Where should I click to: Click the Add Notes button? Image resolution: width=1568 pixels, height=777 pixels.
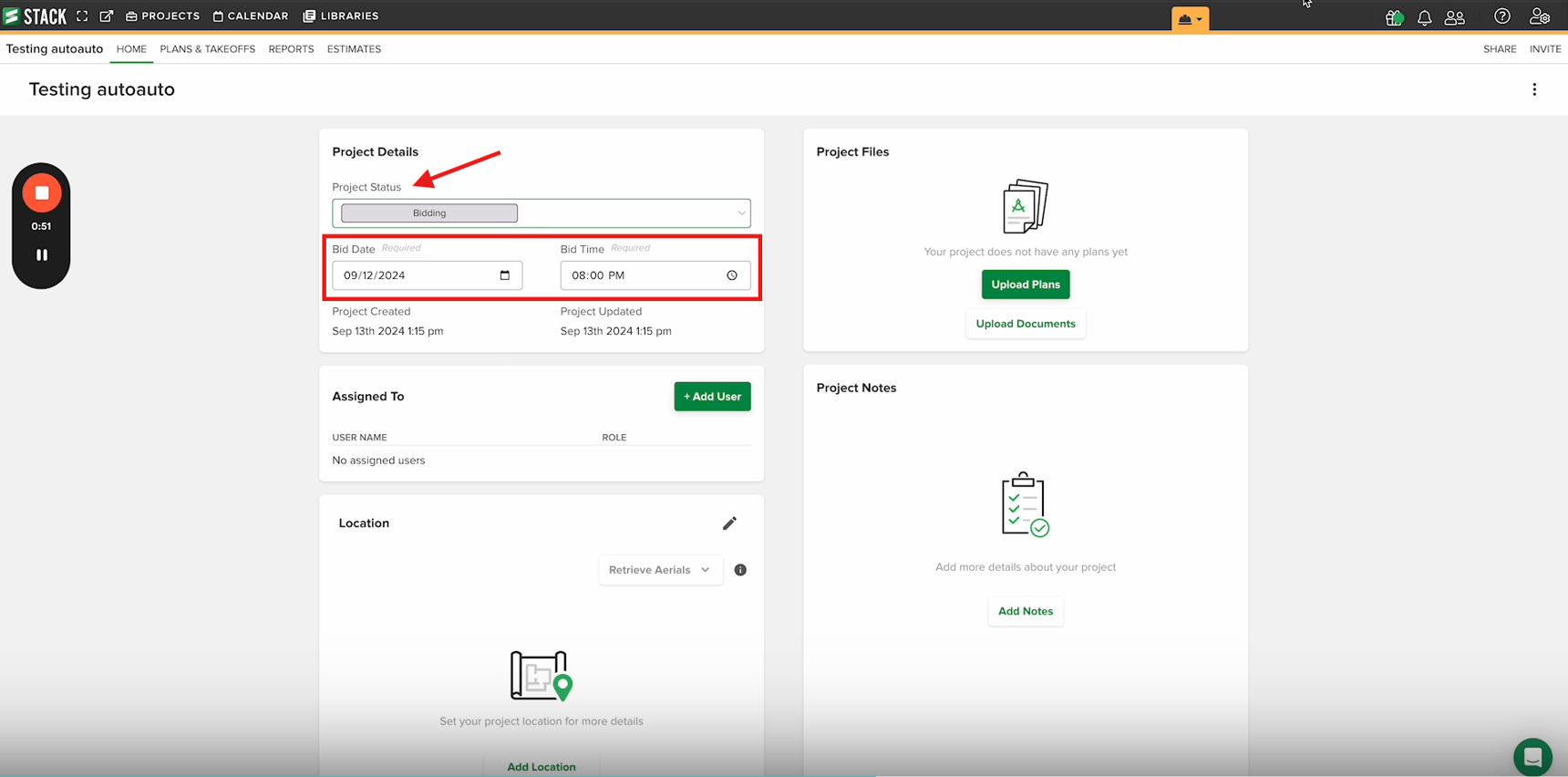pos(1026,611)
